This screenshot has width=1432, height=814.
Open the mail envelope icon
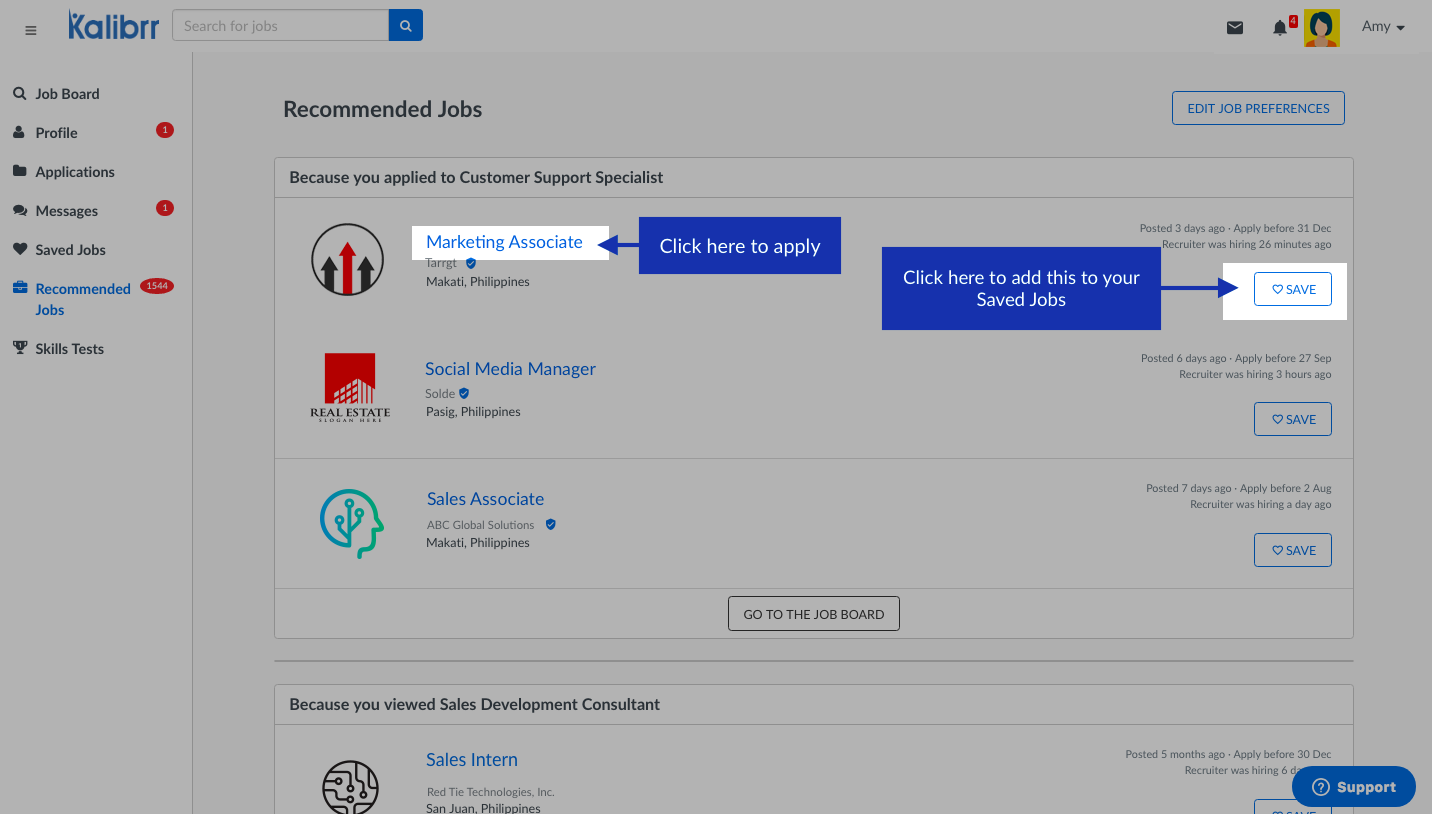click(x=1235, y=28)
